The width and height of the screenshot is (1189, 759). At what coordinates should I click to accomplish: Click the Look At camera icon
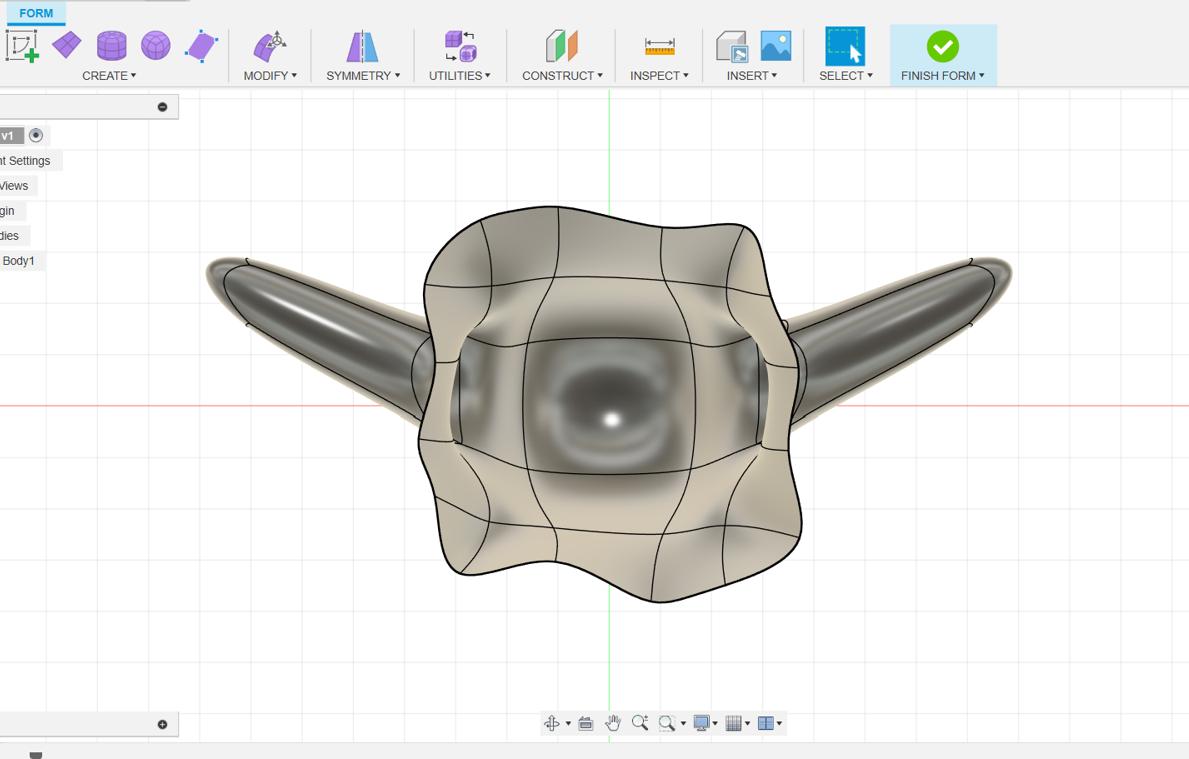point(585,723)
